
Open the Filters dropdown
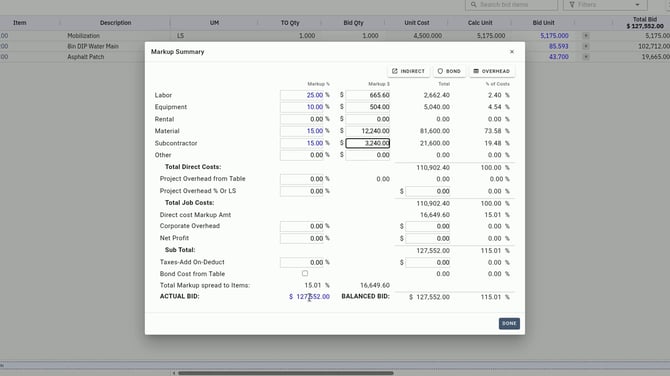point(605,5)
